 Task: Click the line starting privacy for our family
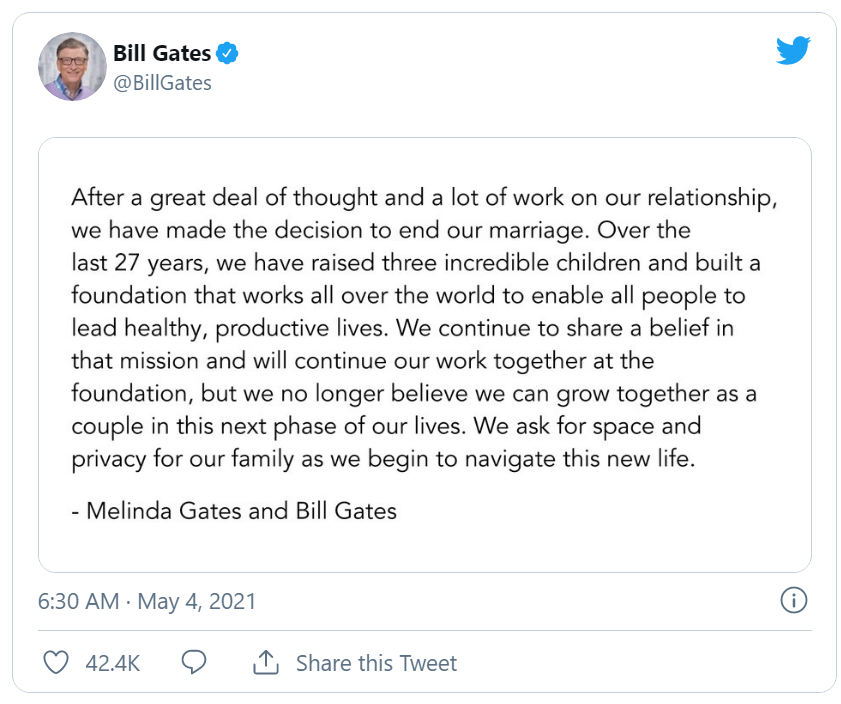(383, 460)
